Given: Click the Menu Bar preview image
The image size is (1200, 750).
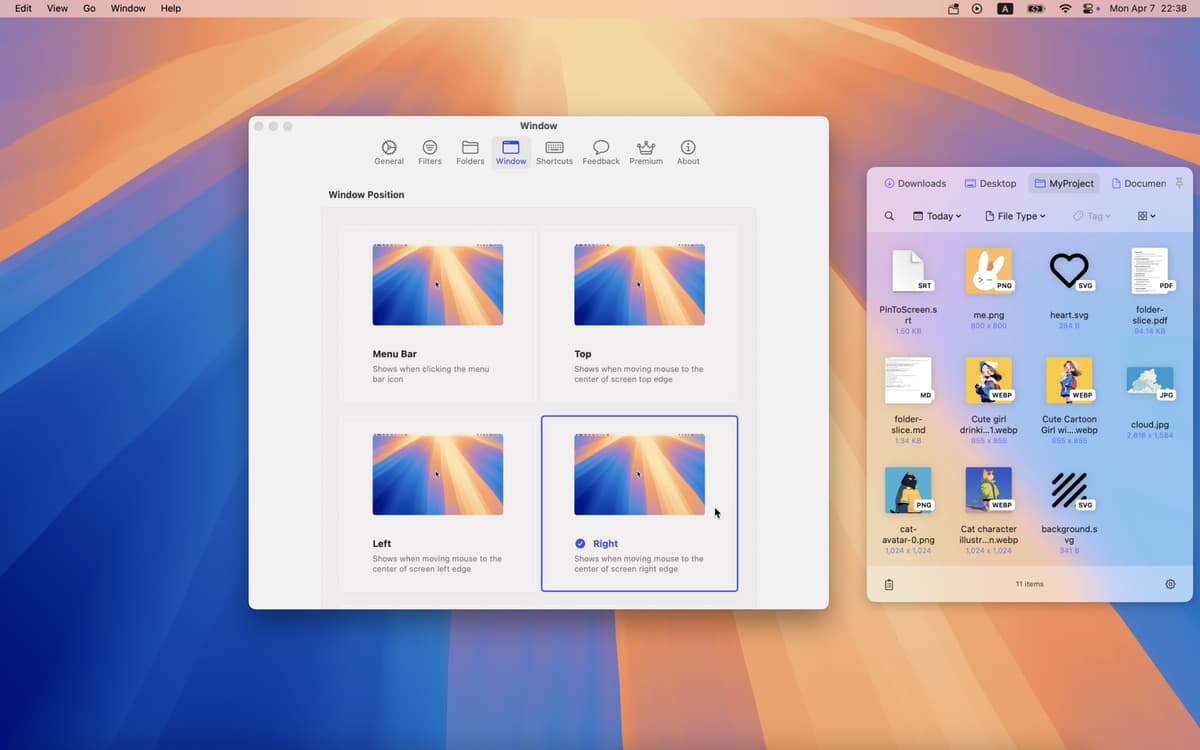Looking at the screenshot, I should tap(437, 284).
